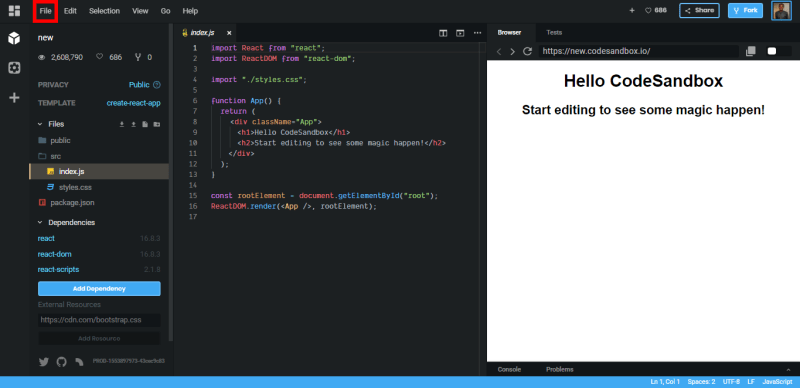Click the Fork button

point(745,10)
